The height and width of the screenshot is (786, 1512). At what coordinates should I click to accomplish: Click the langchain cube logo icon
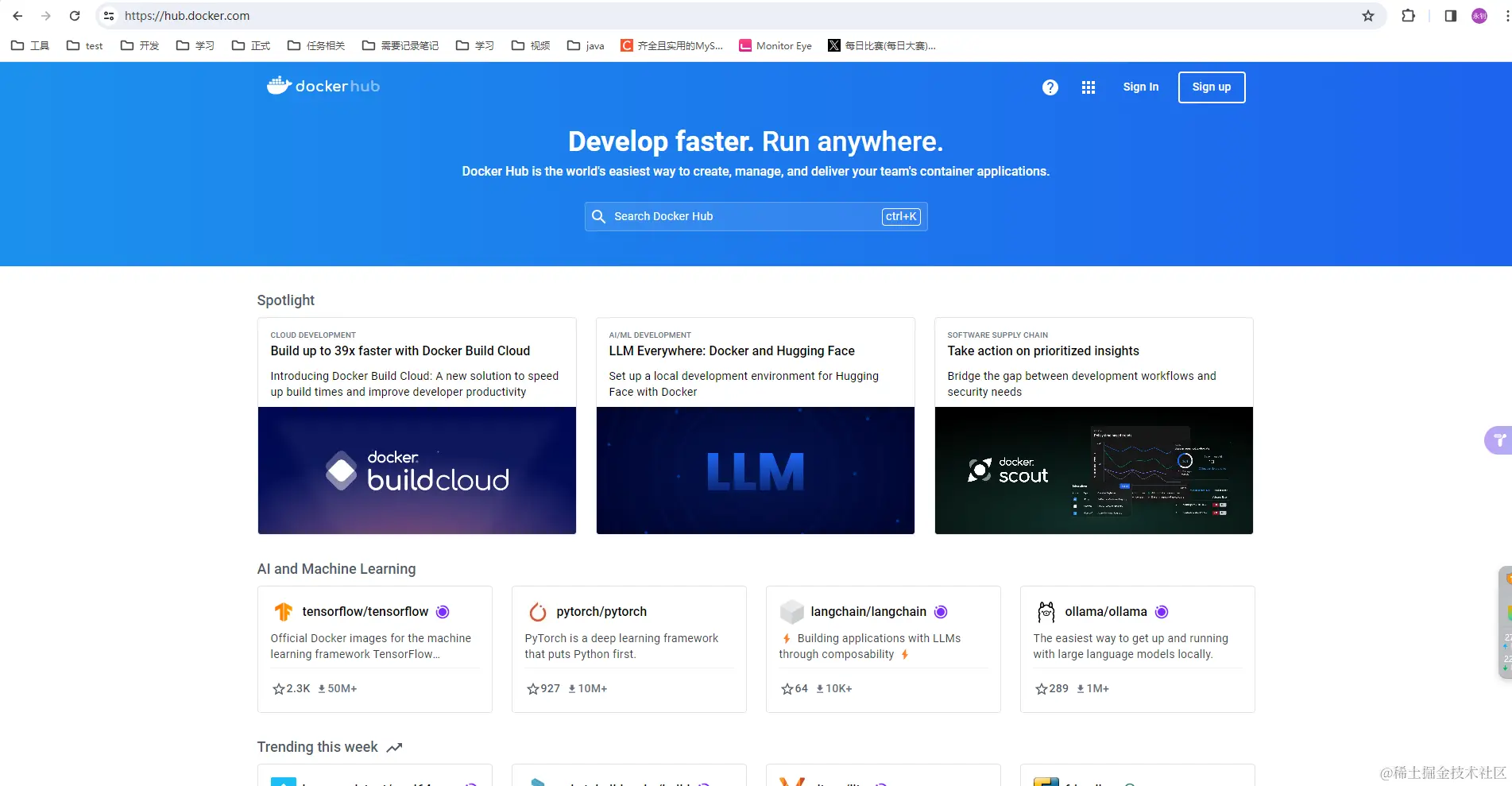(x=792, y=611)
